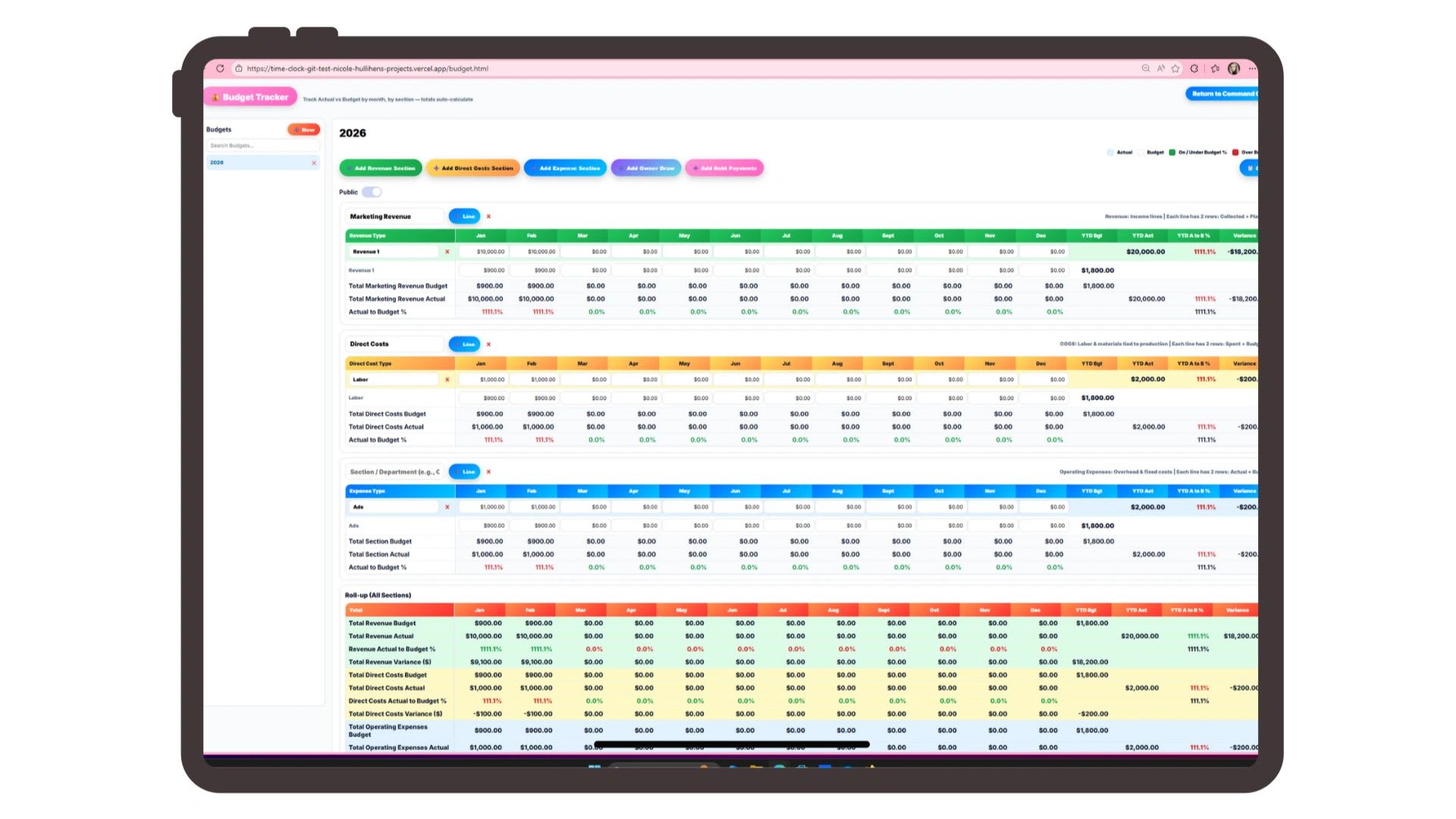This screenshot has width=1456, height=819.
Task: Edit the Revenue 1 line name
Action: 394,252
